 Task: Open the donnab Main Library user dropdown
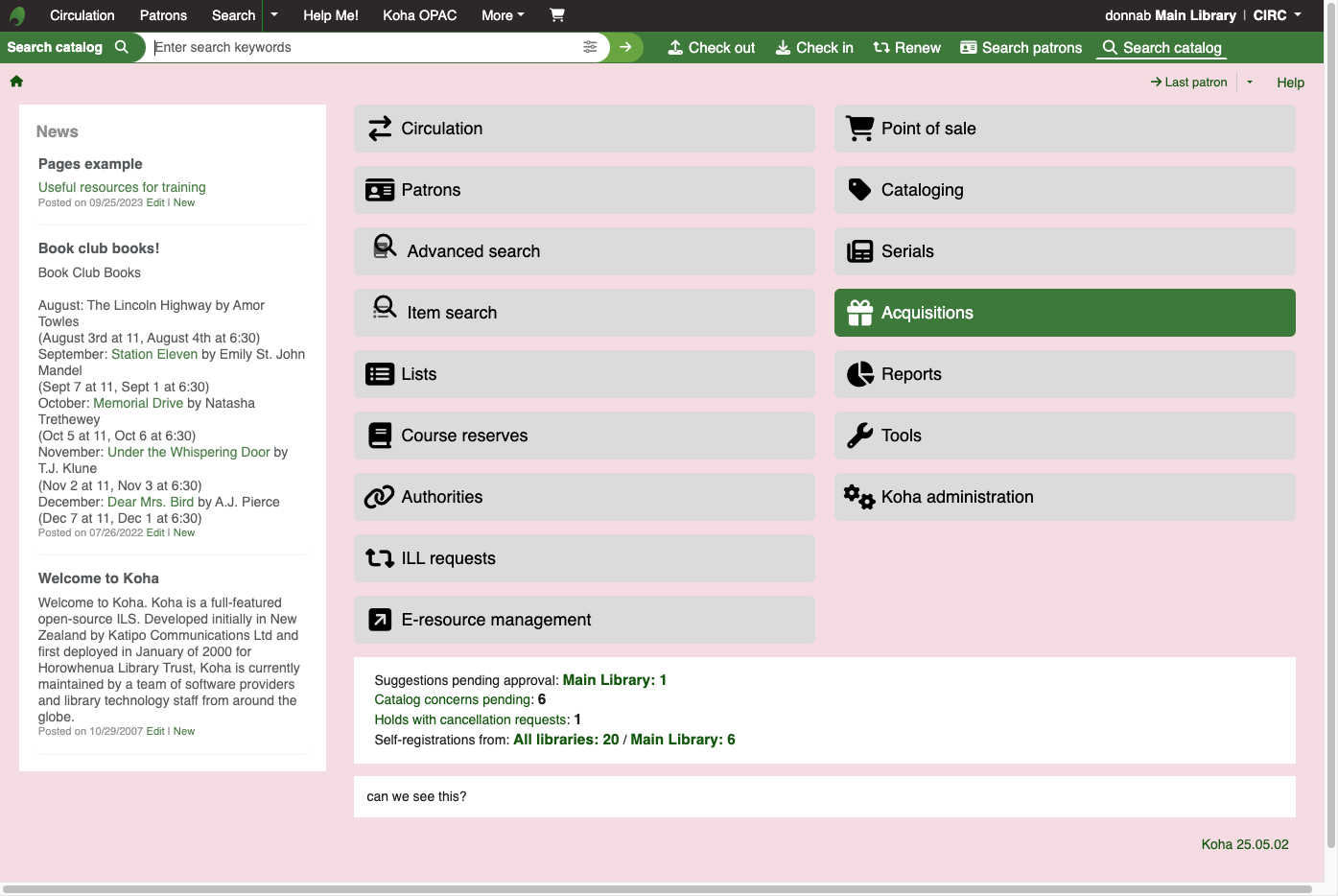1203,15
